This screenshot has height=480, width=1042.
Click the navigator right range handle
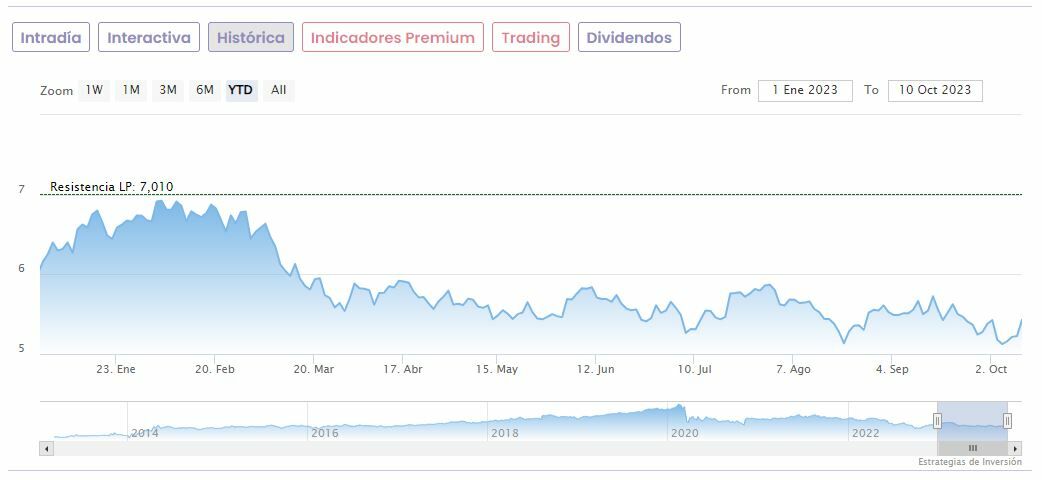tap(1007, 421)
